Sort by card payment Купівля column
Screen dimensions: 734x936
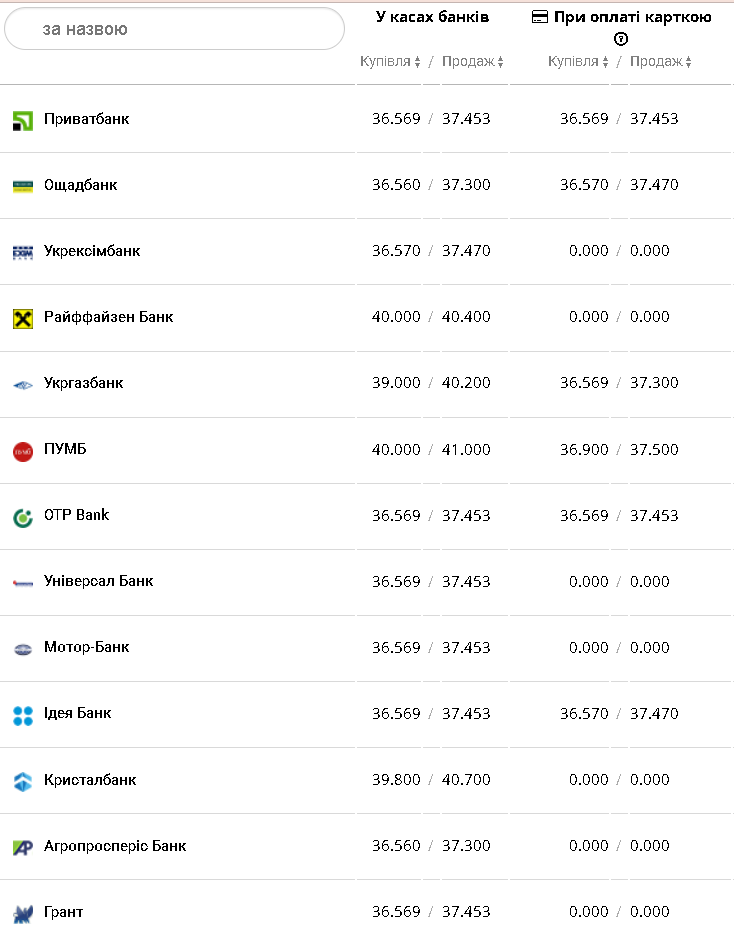pos(578,62)
